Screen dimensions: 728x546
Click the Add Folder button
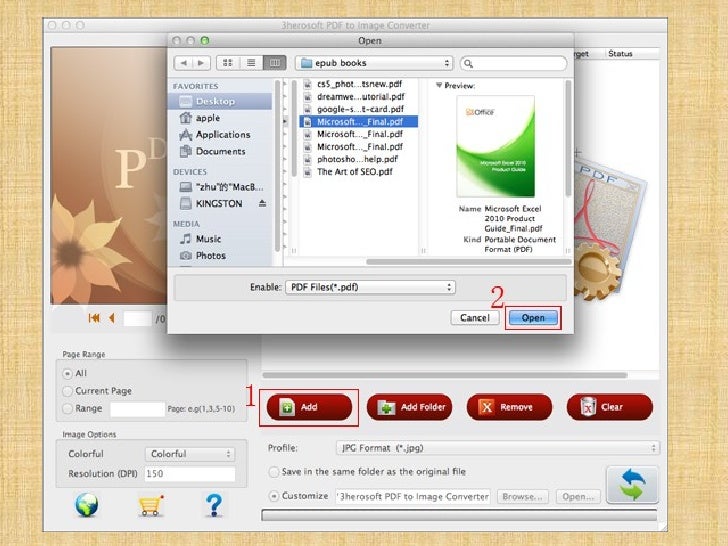410,407
